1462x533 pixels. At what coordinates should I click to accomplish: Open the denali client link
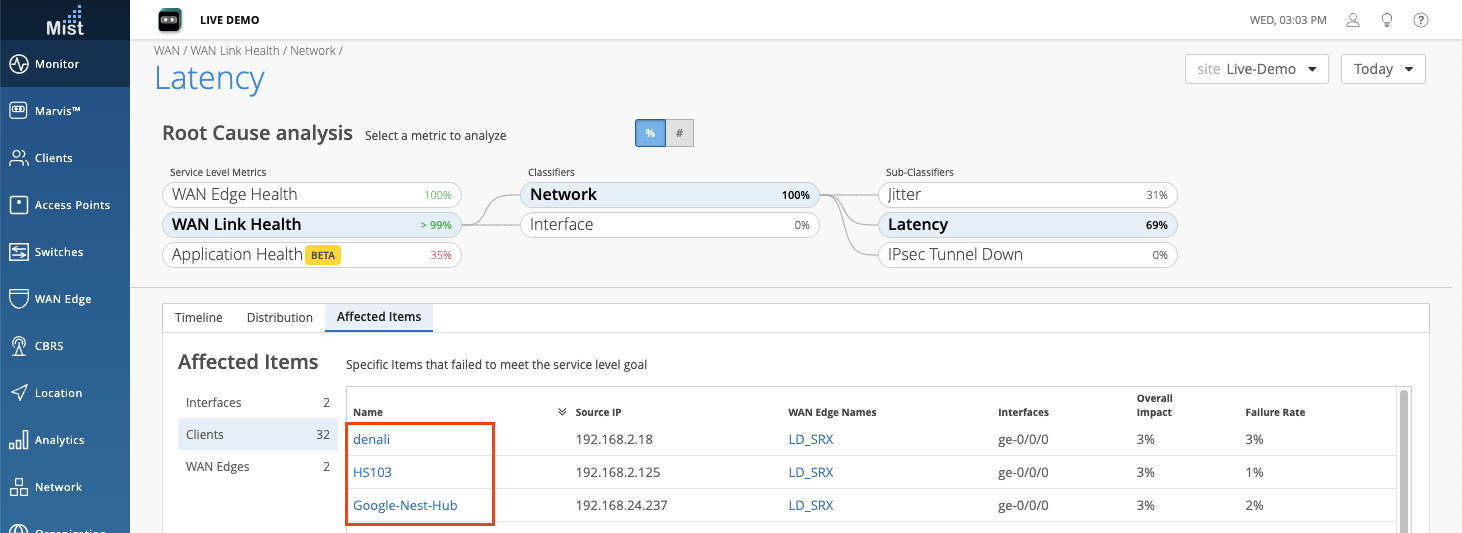(371, 439)
